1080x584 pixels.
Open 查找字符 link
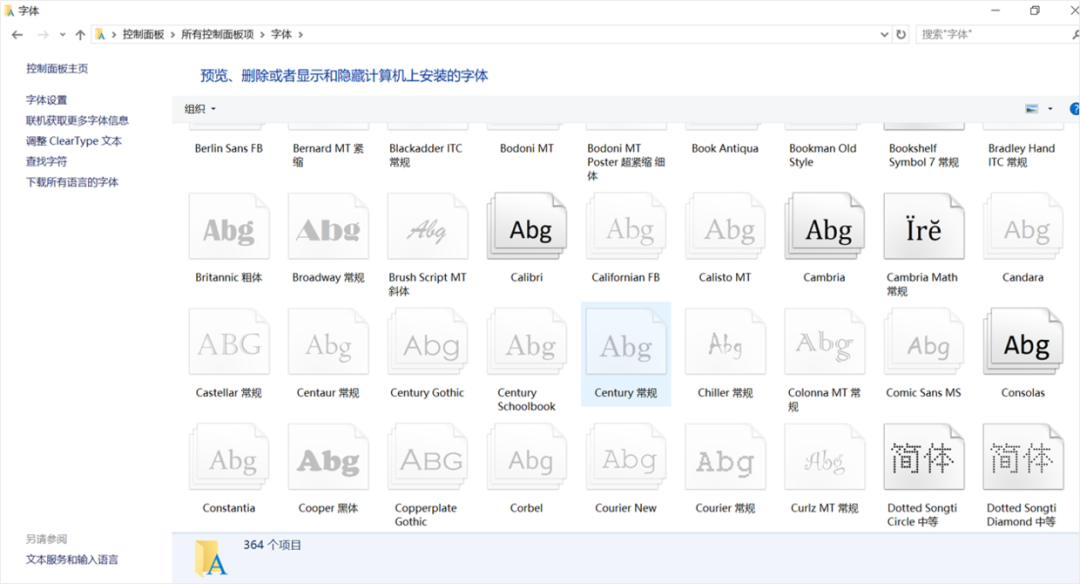[46, 162]
